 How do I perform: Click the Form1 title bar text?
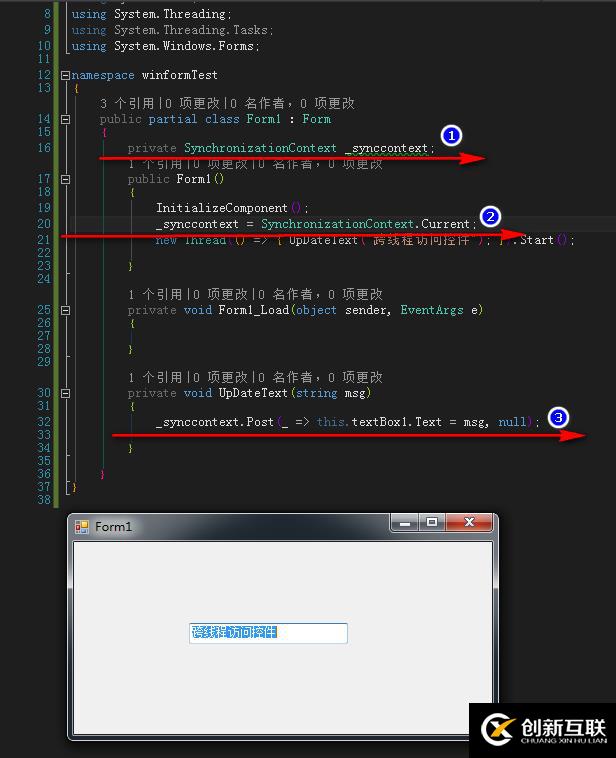tap(113, 526)
